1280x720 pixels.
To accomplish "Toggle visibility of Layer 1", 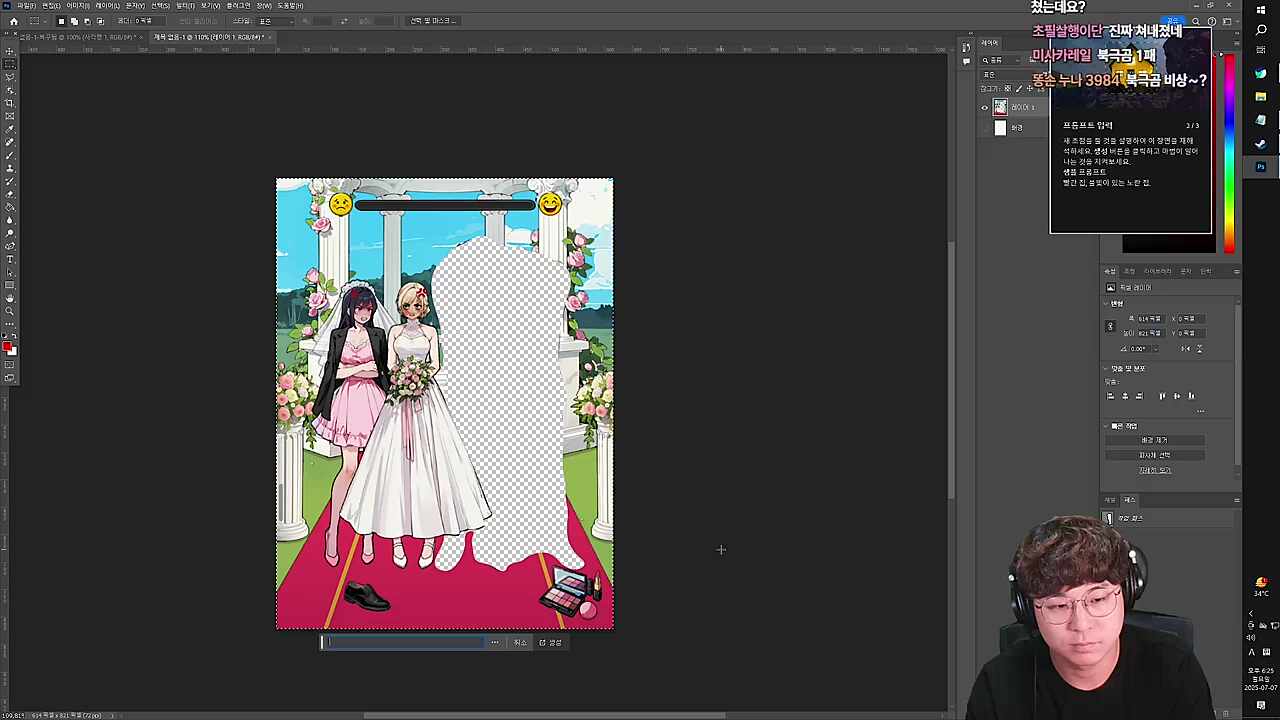I will pos(984,107).
